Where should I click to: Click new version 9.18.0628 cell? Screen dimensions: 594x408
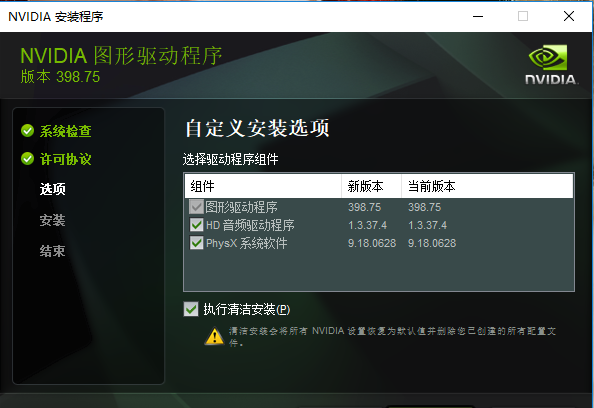tap(372, 243)
